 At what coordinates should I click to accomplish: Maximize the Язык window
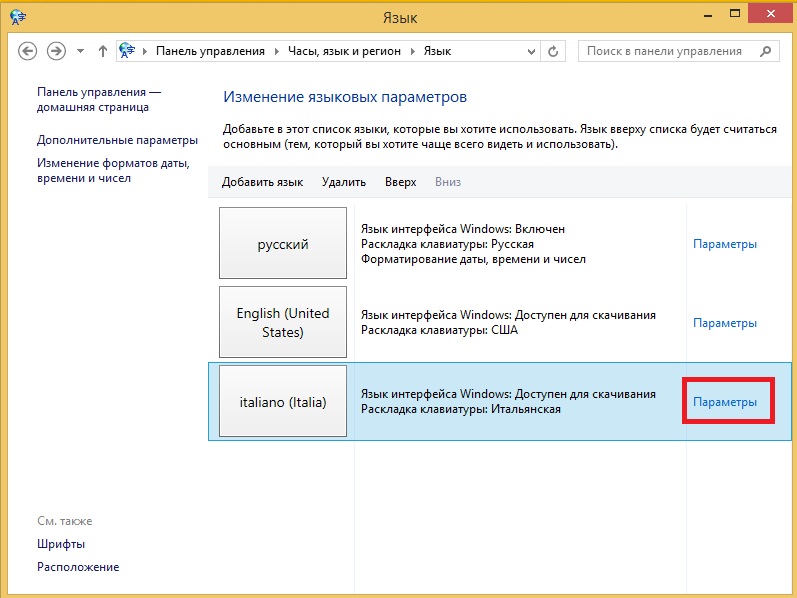(x=734, y=14)
